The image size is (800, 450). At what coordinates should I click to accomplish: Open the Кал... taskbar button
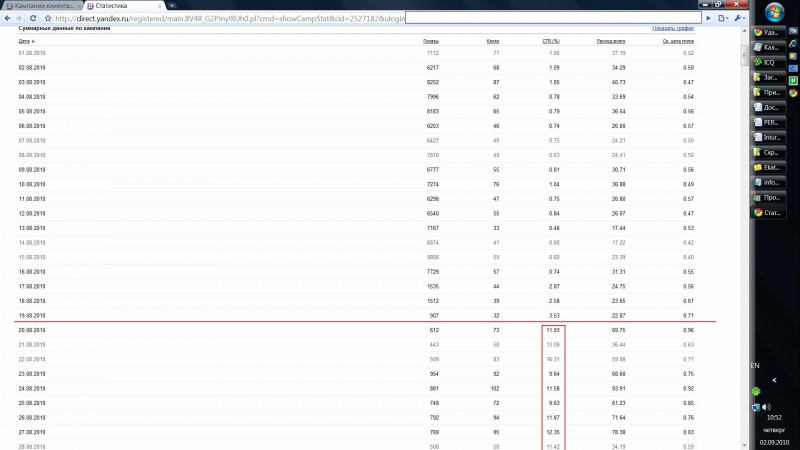click(768, 47)
